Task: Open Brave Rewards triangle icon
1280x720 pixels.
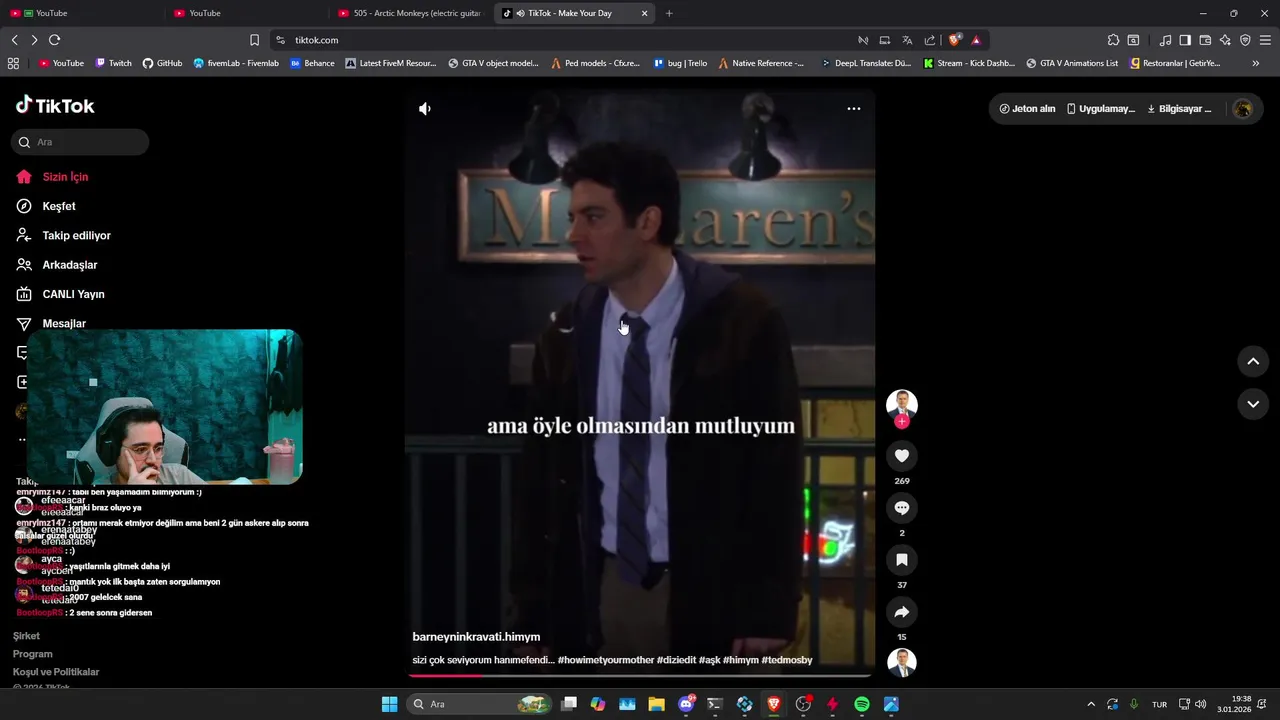Action: pos(976,40)
